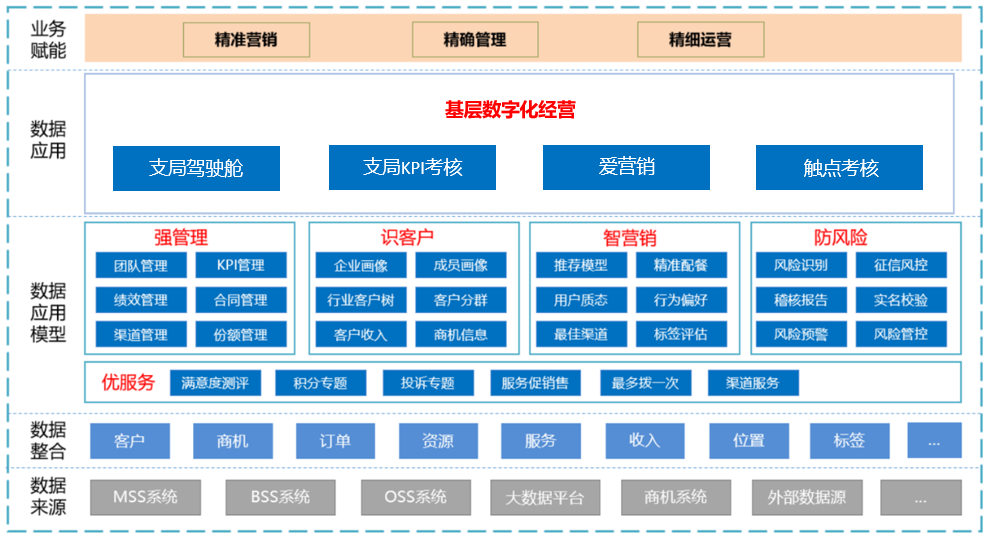The height and width of the screenshot is (542, 992).
Task: Click the 爱营销 block
Action: point(626,167)
